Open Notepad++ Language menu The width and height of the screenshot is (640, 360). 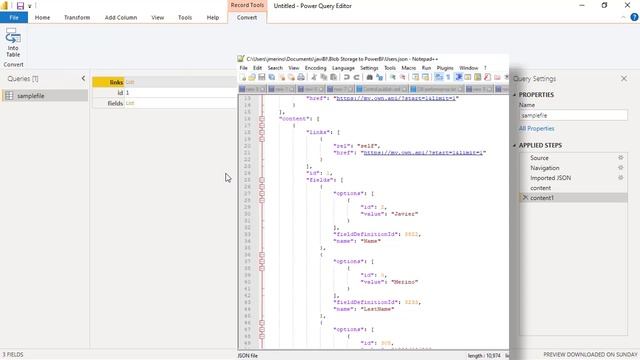pyautogui.click(x=343, y=68)
